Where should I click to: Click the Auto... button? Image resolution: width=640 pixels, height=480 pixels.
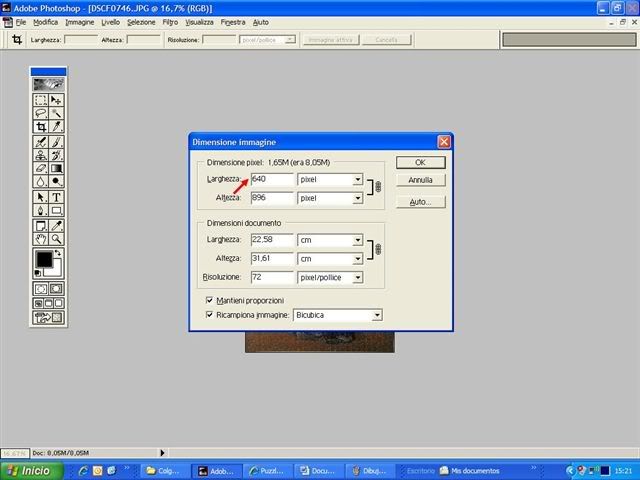click(x=420, y=202)
